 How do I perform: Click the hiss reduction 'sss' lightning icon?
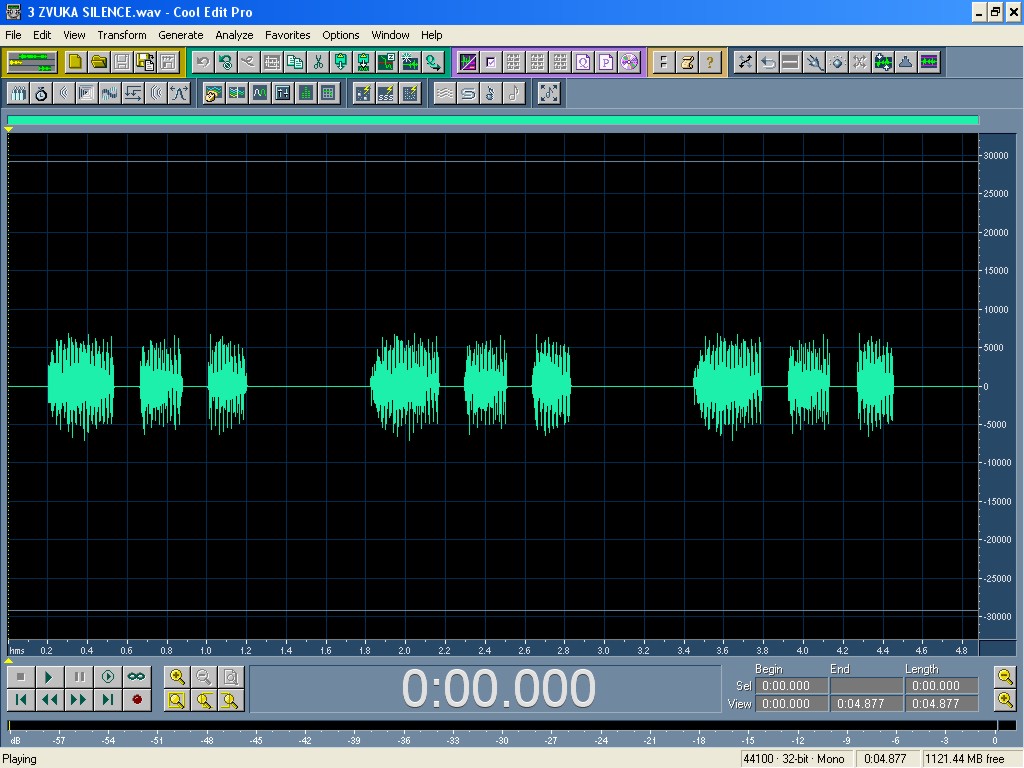pos(387,93)
